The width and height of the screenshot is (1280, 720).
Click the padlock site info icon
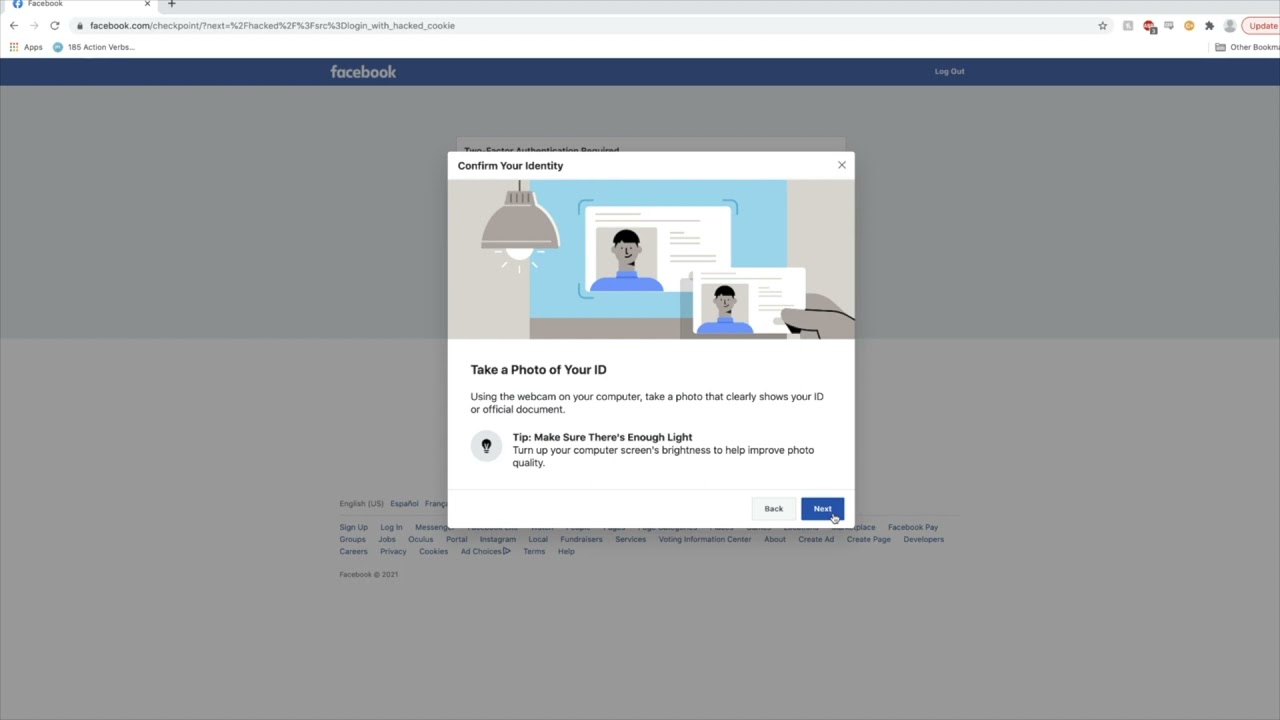[79, 26]
